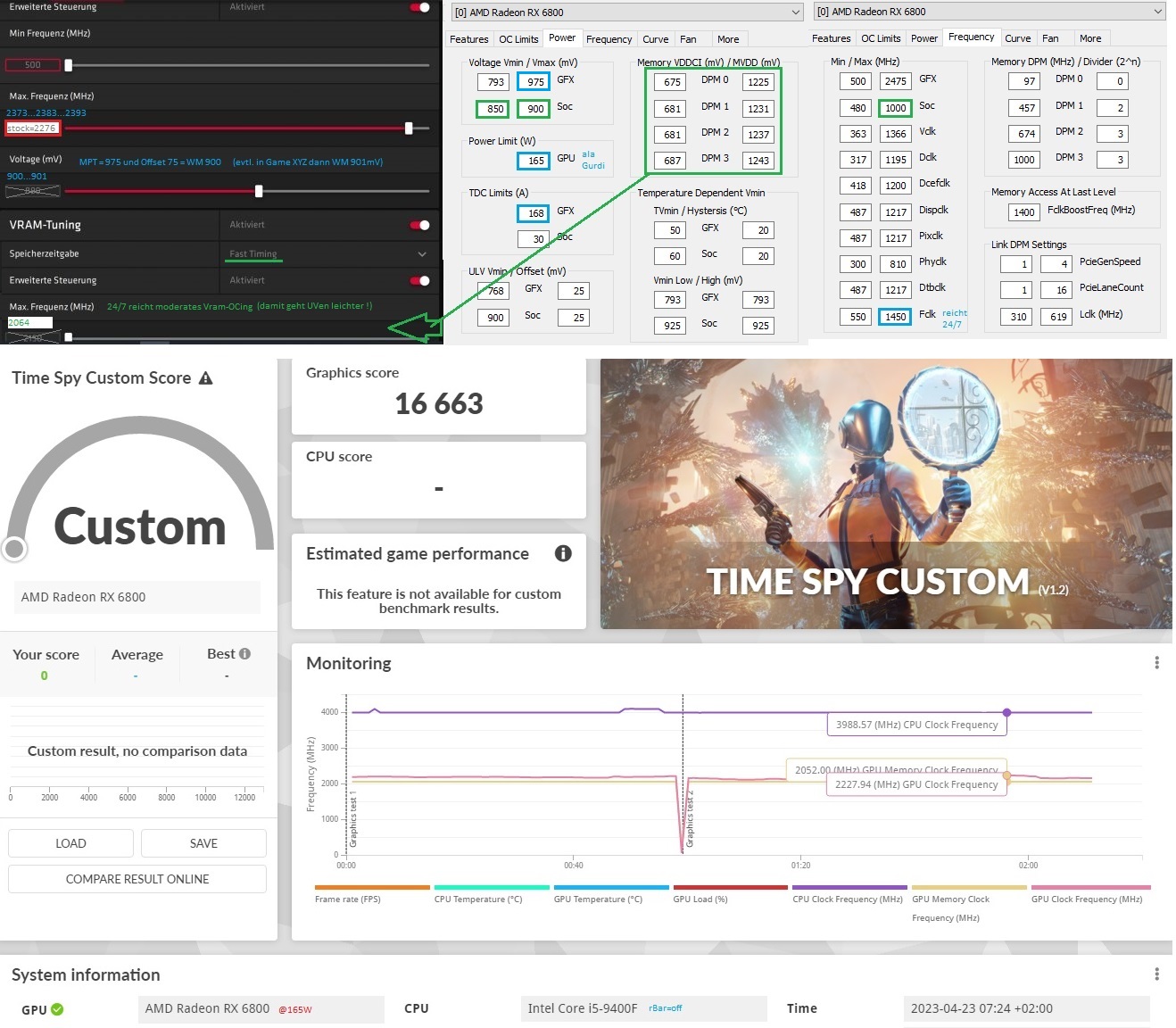Image resolution: width=1176 pixels, height=1028 pixels.
Task: Open the System information three-dot menu
Action: [x=1156, y=974]
